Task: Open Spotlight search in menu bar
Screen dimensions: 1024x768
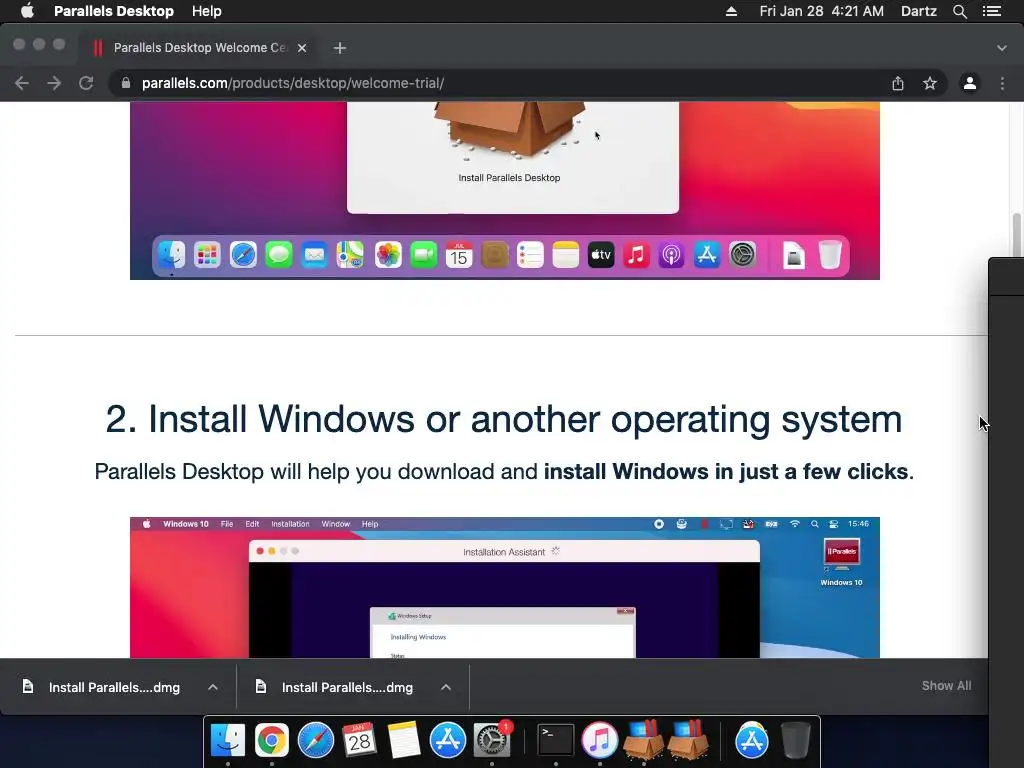Action: click(959, 11)
